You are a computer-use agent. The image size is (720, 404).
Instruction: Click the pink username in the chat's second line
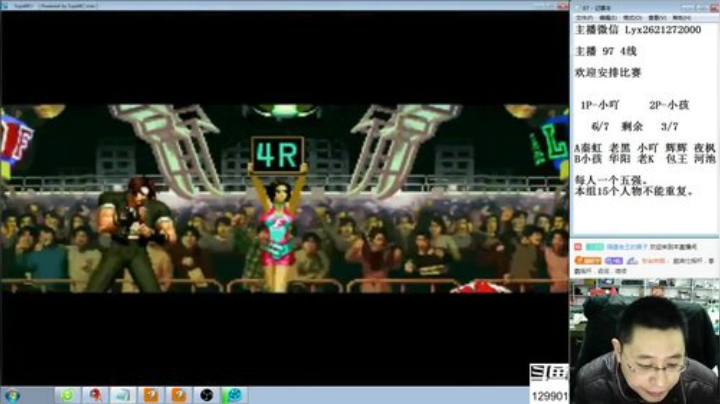[653, 261]
